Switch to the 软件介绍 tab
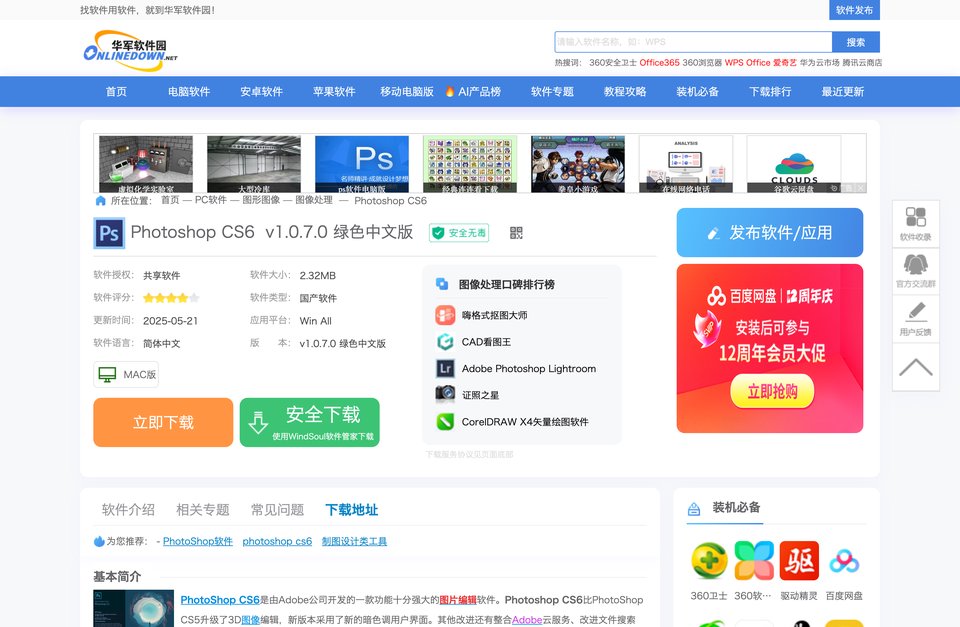This screenshot has width=960, height=627. pyautogui.click(x=128, y=509)
